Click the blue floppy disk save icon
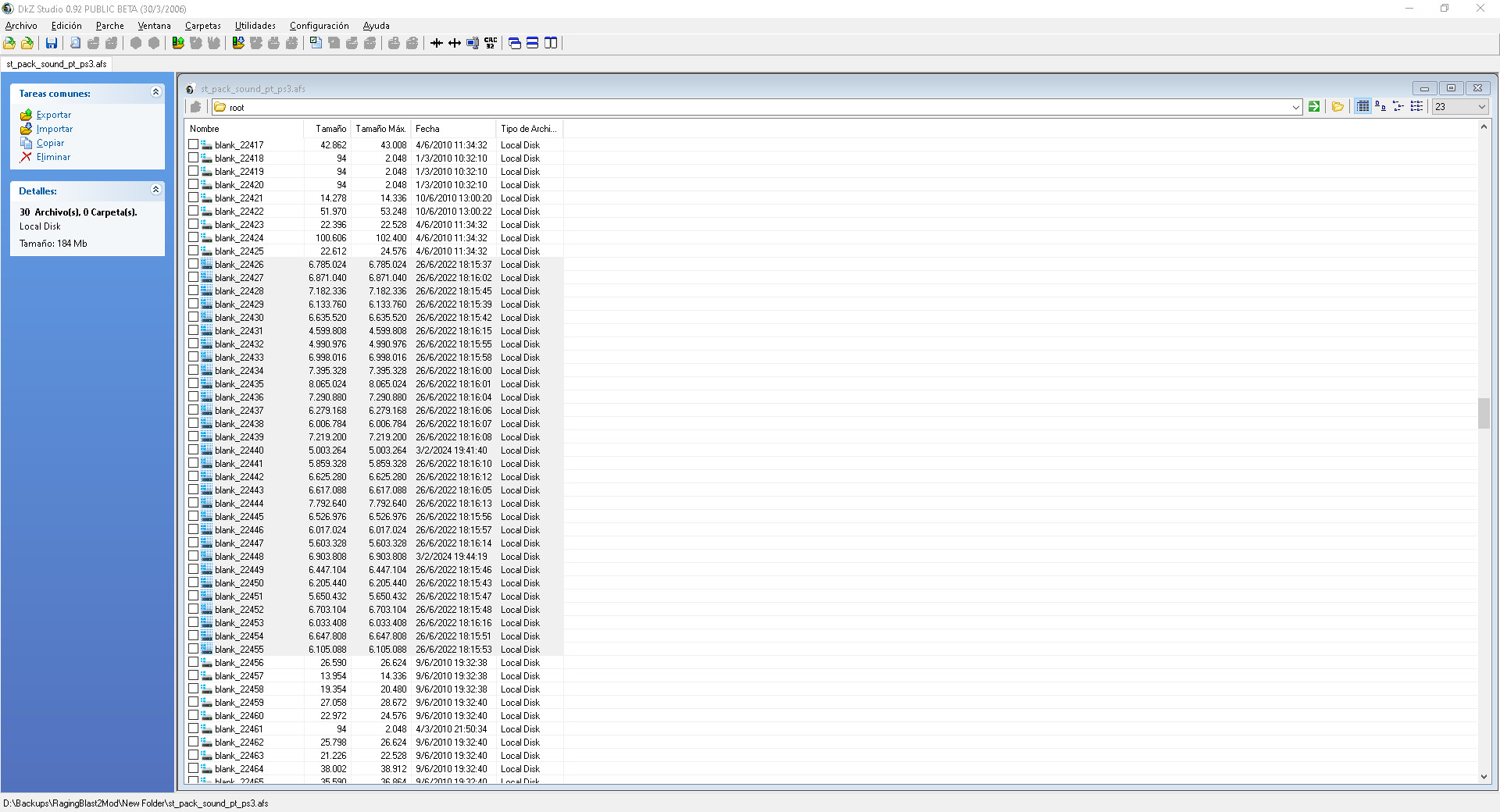The image size is (1500, 812). pyautogui.click(x=52, y=43)
